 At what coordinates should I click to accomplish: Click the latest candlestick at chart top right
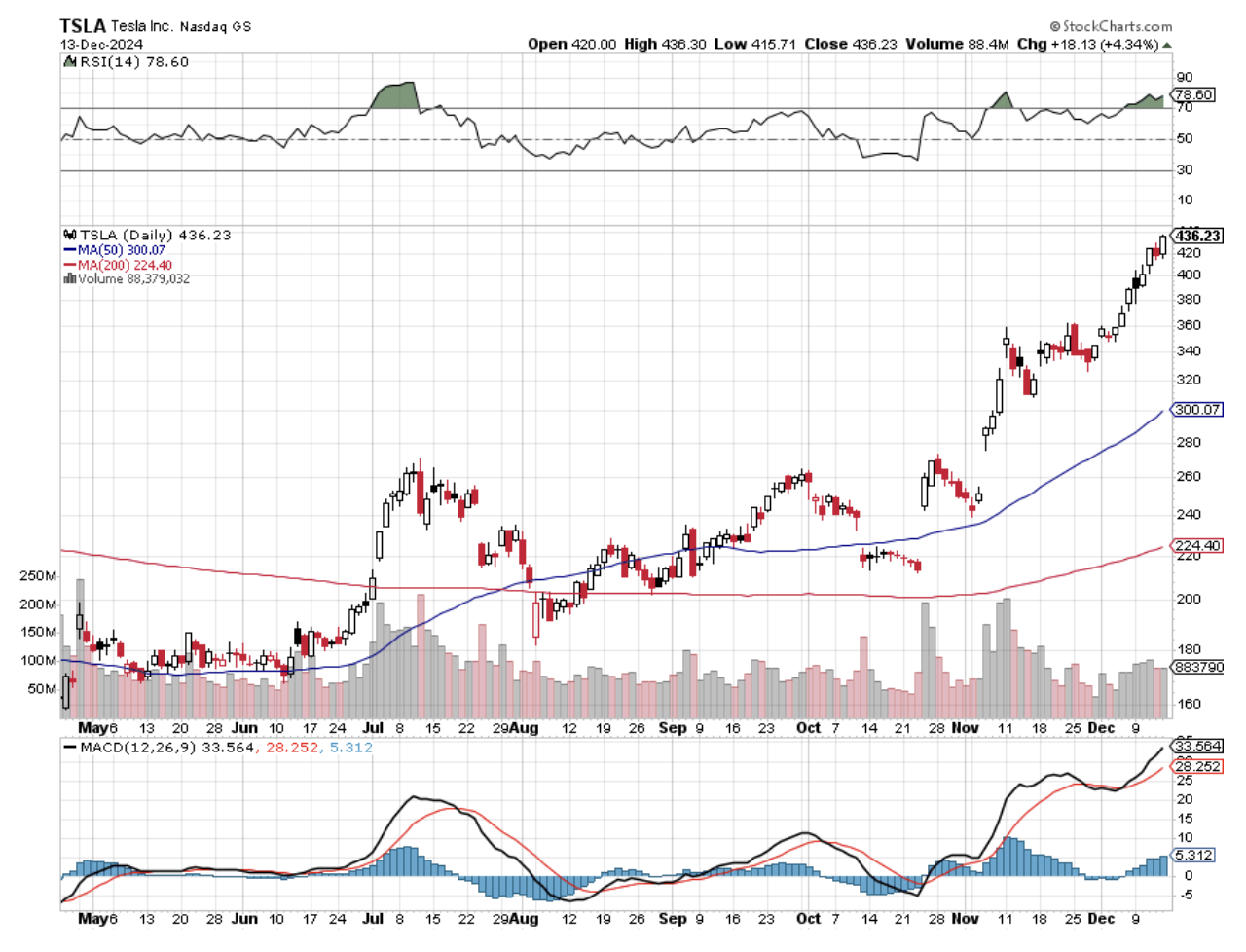point(1162,244)
